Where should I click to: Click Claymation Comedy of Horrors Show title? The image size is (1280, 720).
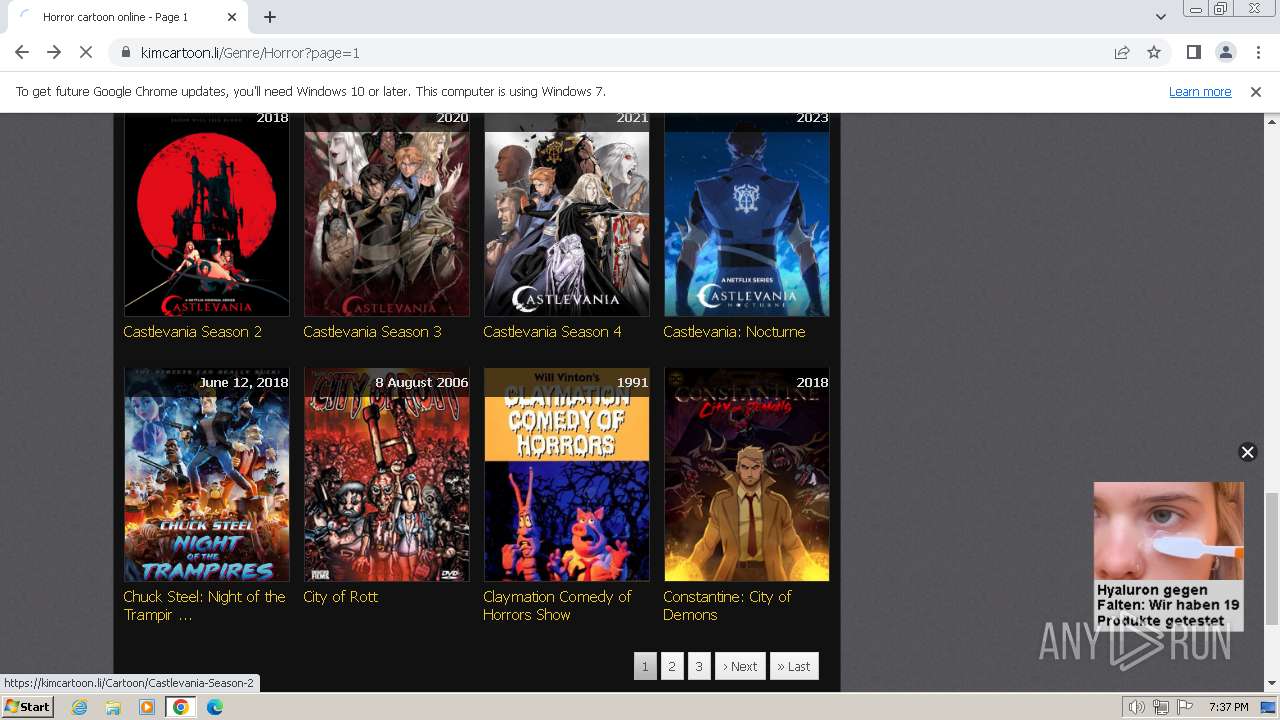pos(557,605)
